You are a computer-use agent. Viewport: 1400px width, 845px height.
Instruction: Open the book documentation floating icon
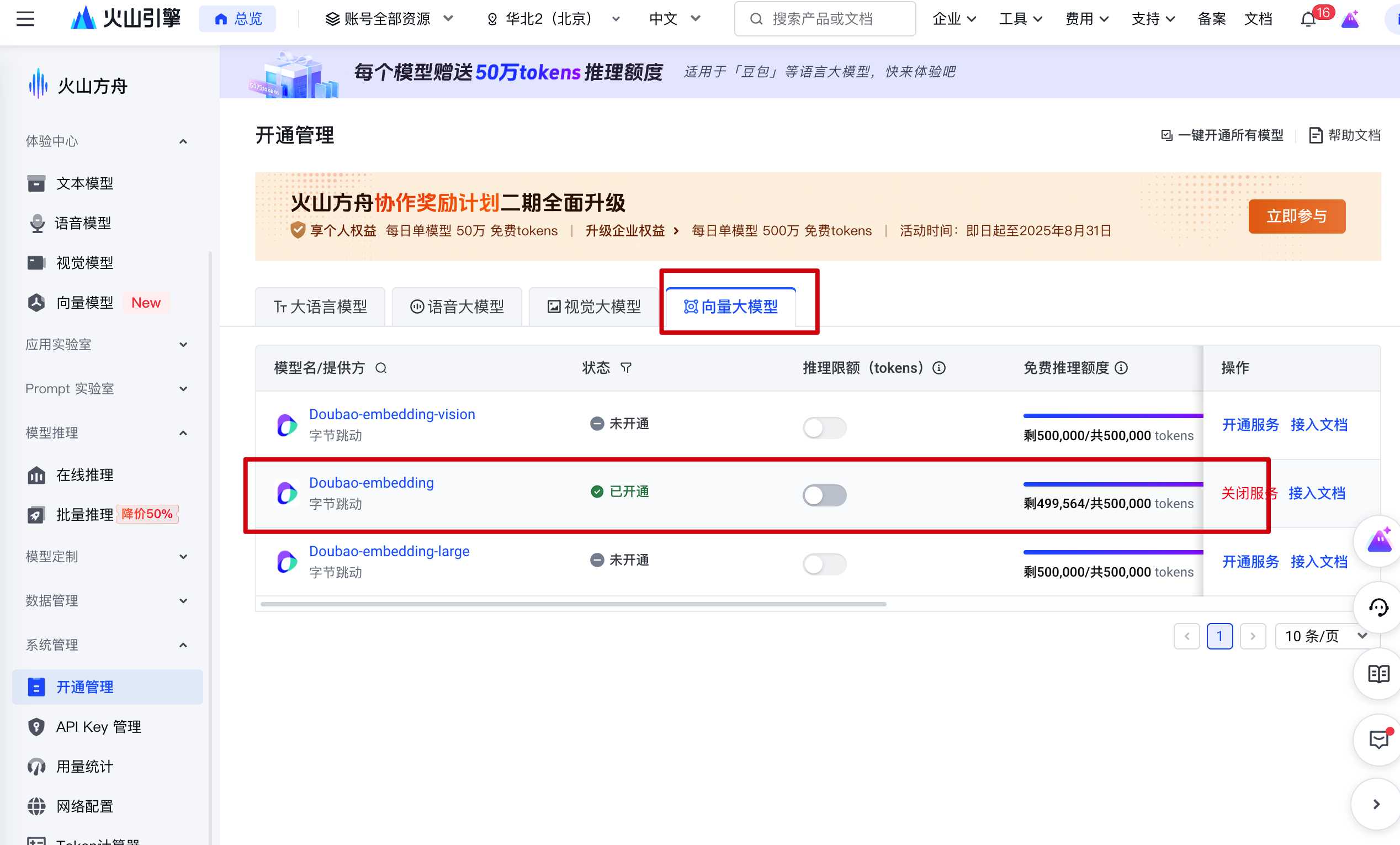click(x=1378, y=674)
